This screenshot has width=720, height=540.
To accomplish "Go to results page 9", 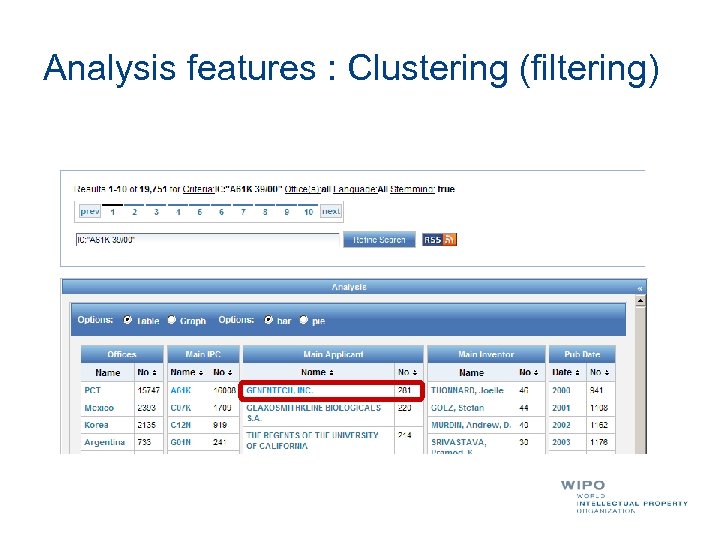I will pos(287,212).
